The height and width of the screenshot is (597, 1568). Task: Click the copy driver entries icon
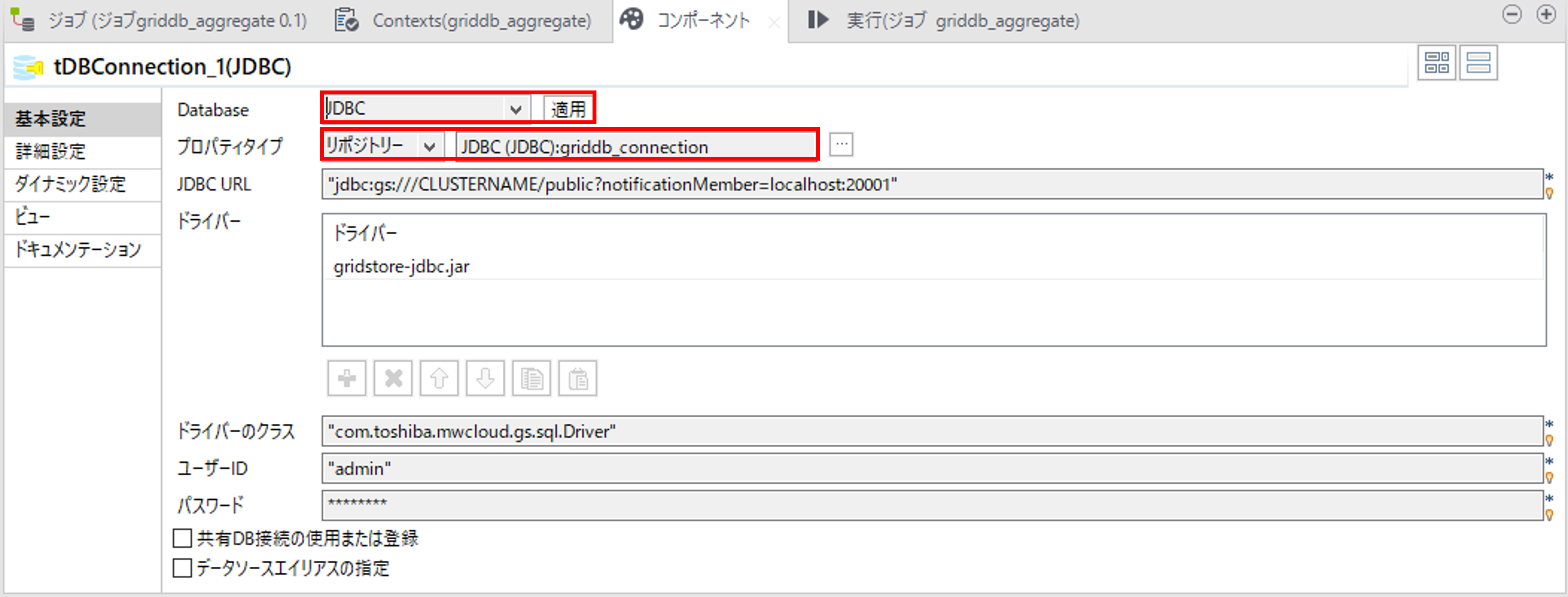click(x=531, y=378)
